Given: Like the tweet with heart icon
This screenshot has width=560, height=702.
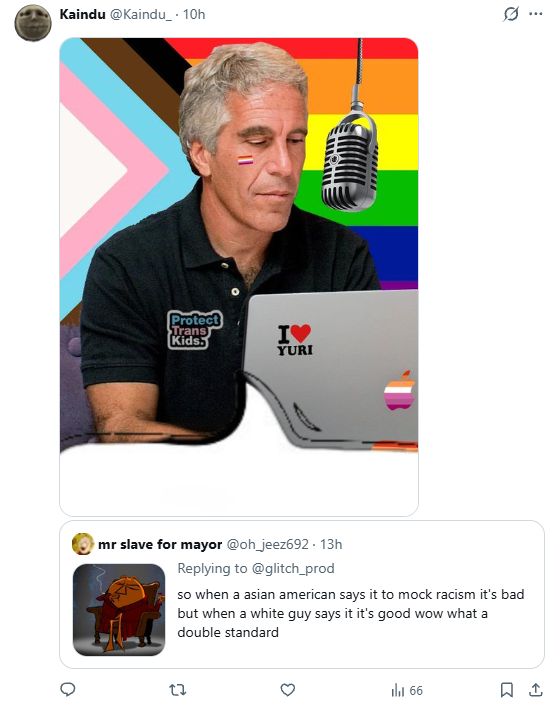Looking at the screenshot, I should pos(287,690).
